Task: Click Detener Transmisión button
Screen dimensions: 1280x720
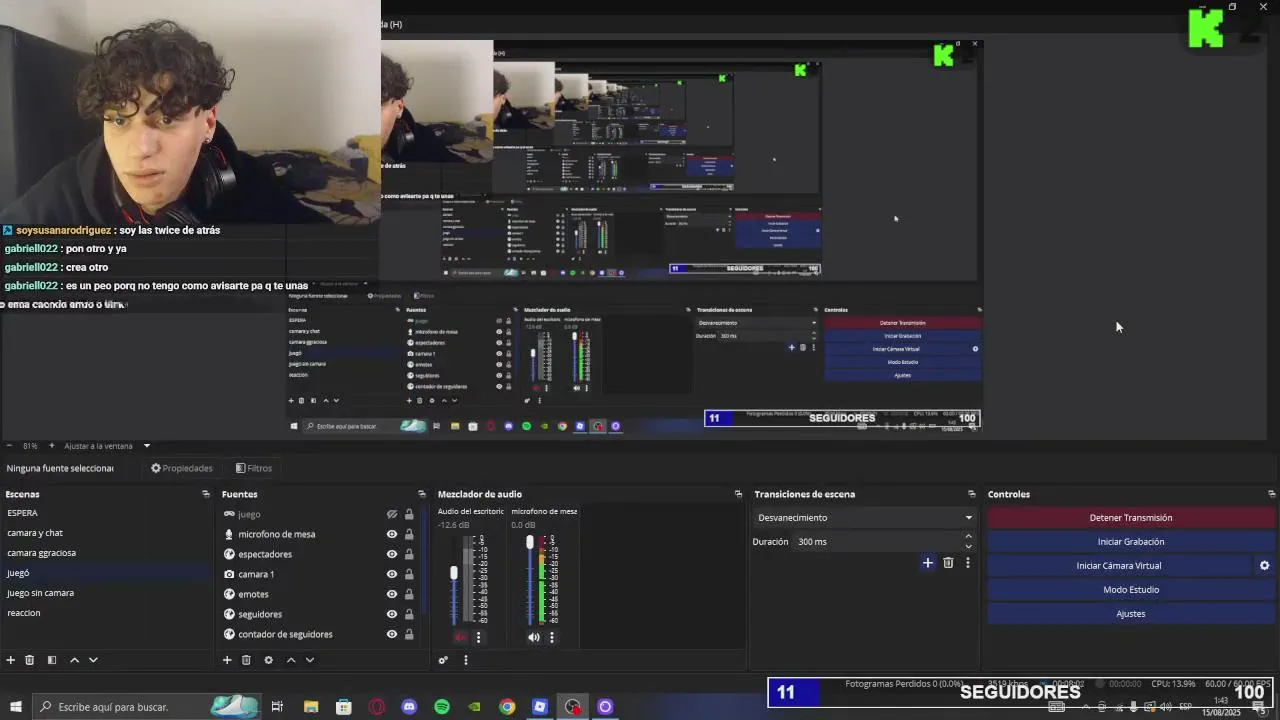Action: tap(1131, 518)
